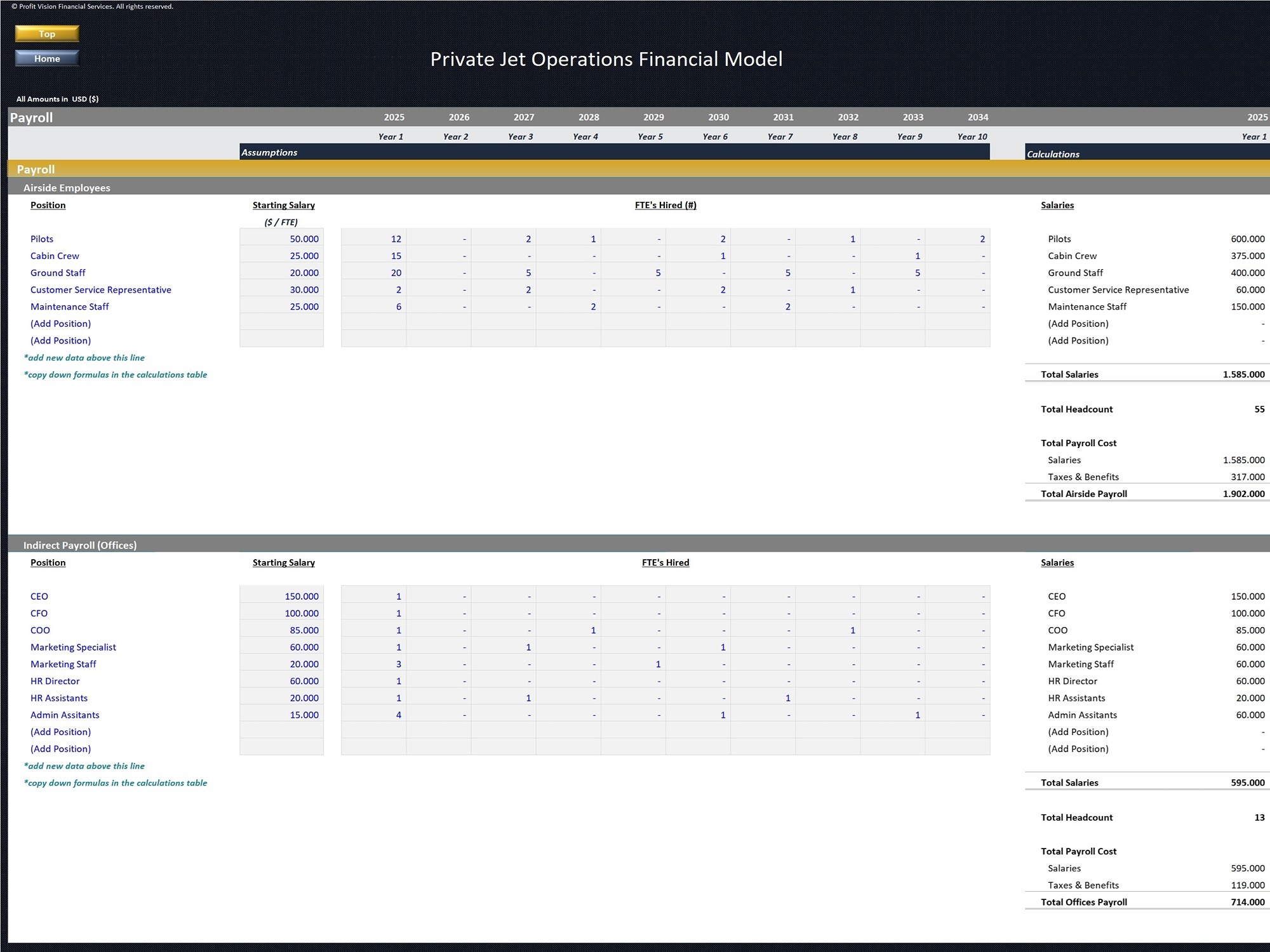This screenshot has height=952, width=1270.
Task: Click the CEO position label
Action: pyautogui.click(x=39, y=597)
